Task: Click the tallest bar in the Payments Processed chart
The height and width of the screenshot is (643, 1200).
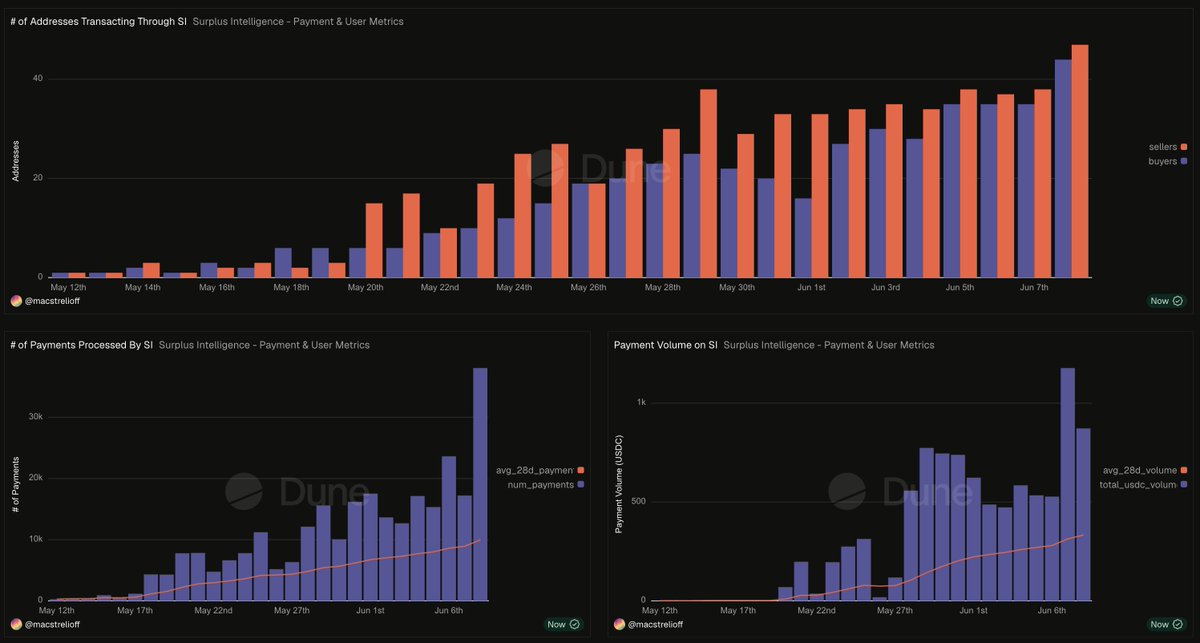Action: 480,484
